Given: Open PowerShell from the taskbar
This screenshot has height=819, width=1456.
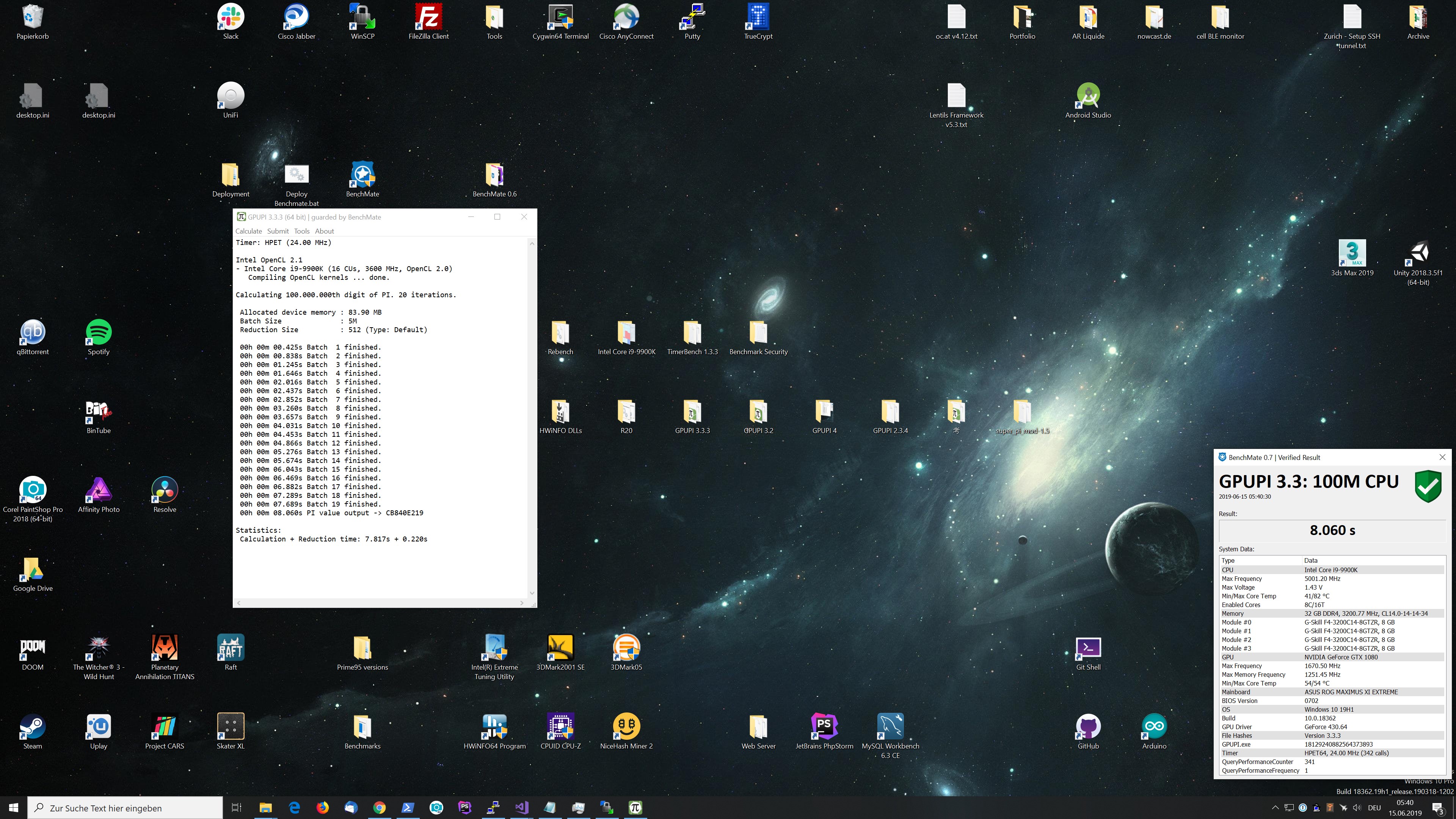Looking at the screenshot, I should (x=408, y=808).
